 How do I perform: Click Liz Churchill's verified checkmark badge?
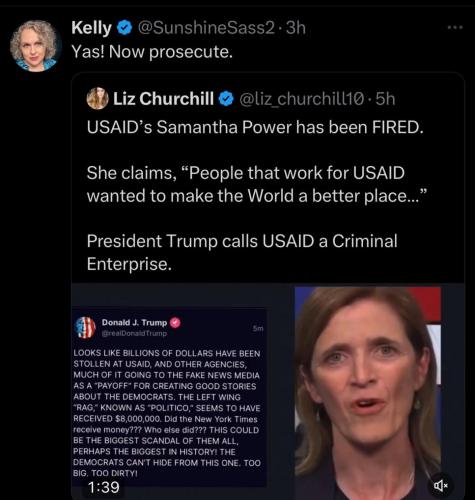(226, 99)
